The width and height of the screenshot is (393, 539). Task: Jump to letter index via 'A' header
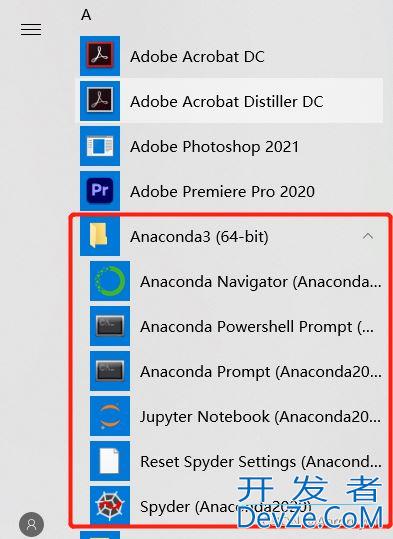[86, 15]
